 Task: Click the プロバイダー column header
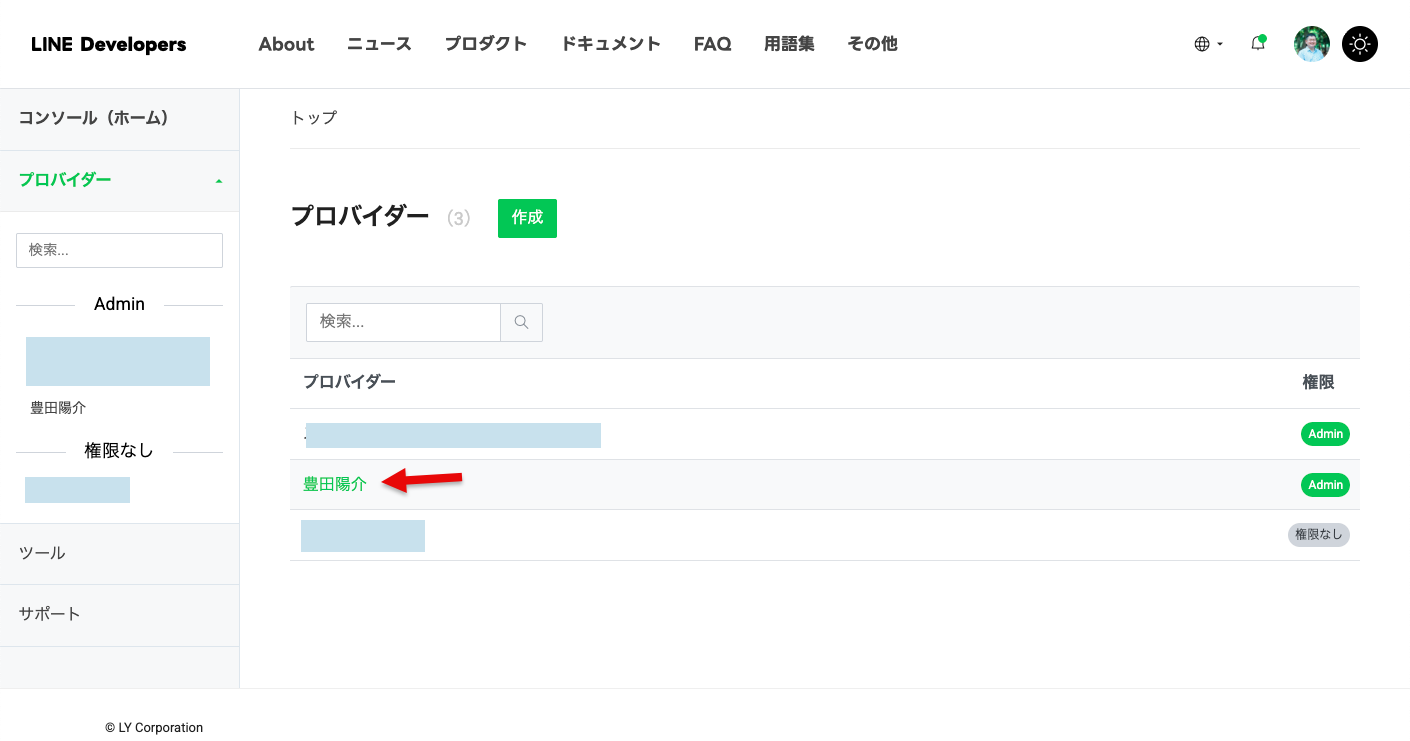click(349, 382)
